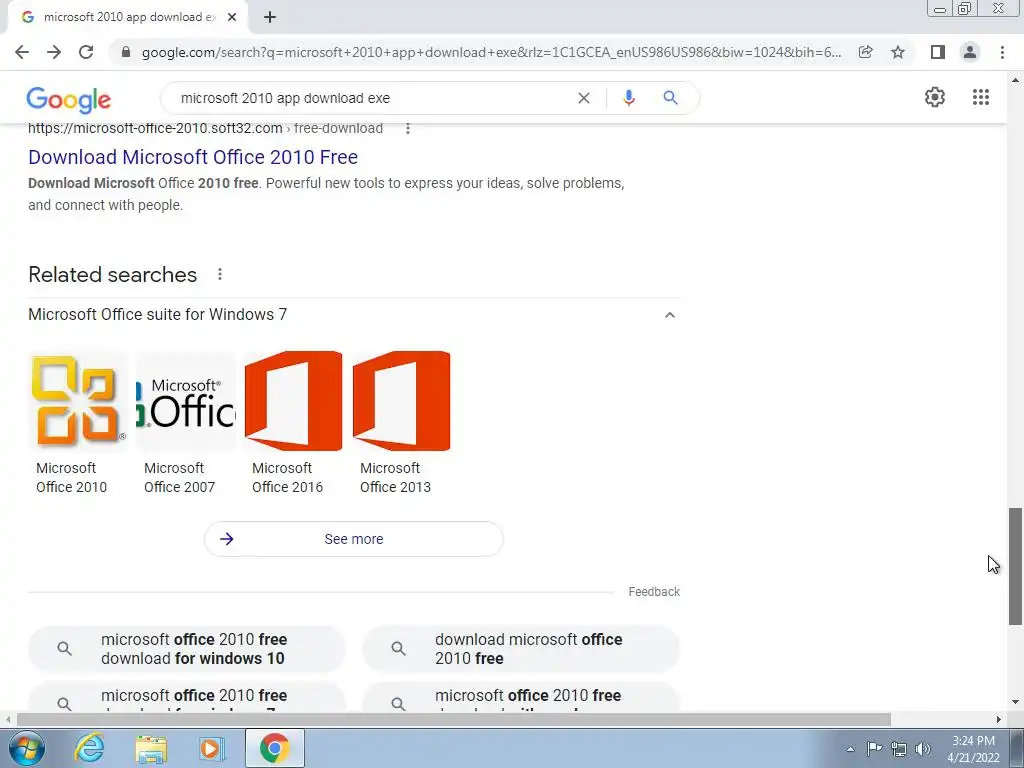Open a new Chrome tab

point(270,17)
